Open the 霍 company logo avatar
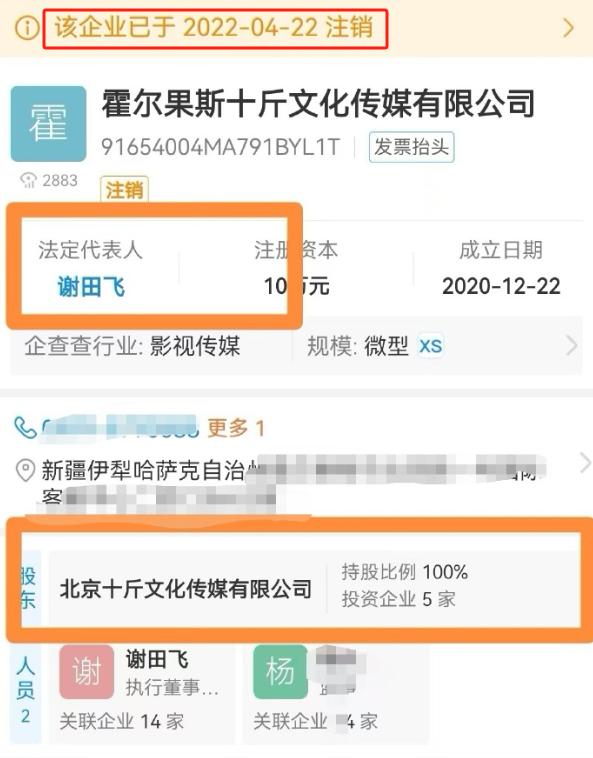593x758 pixels. (x=48, y=123)
